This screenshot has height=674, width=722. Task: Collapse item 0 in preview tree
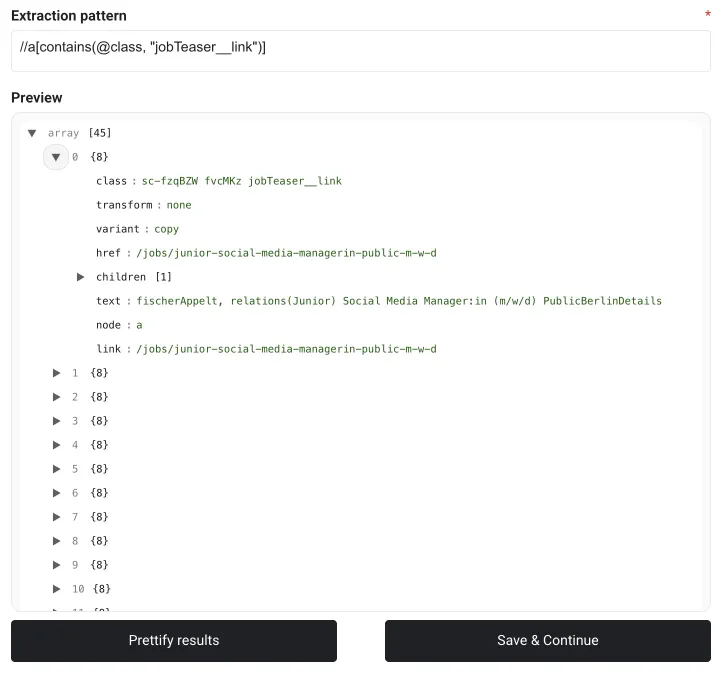(x=56, y=157)
